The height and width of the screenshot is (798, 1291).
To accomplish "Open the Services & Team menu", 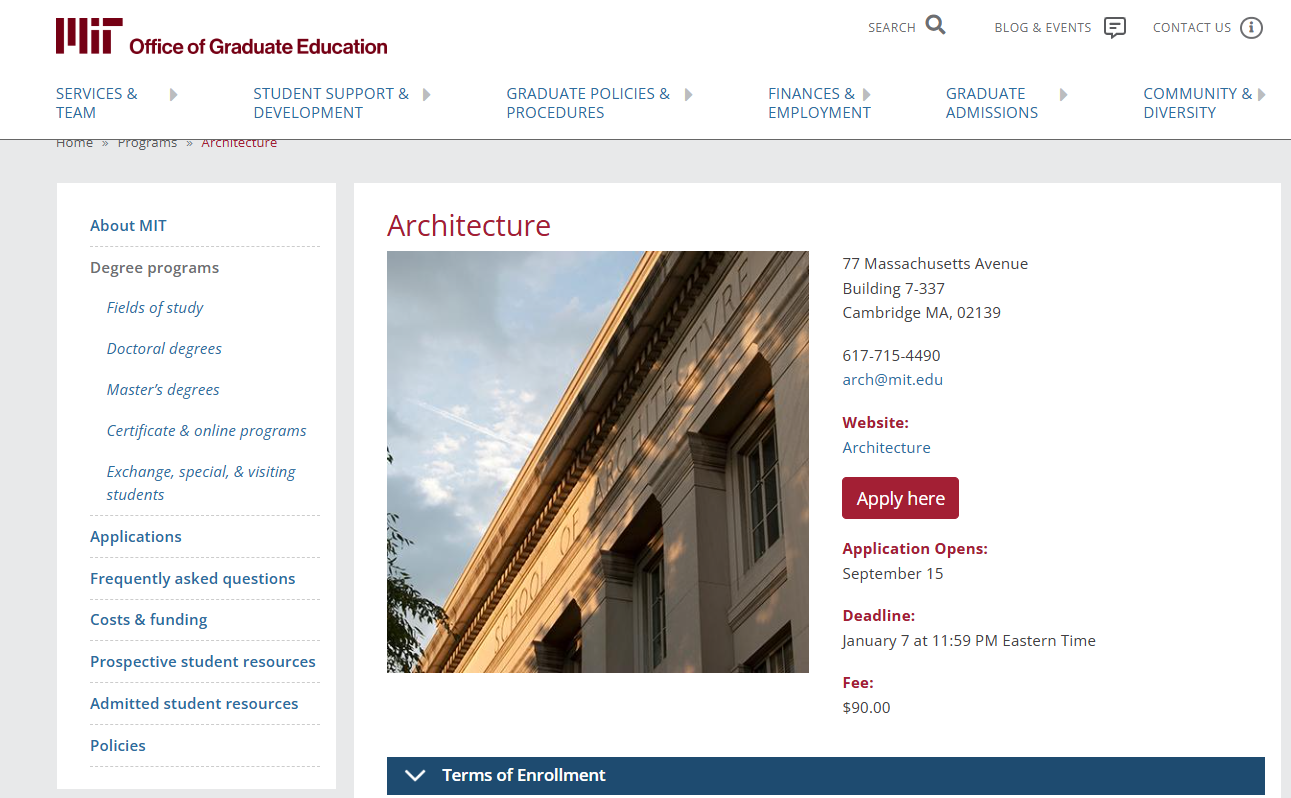I will pyautogui.click(x=97, y=103).
